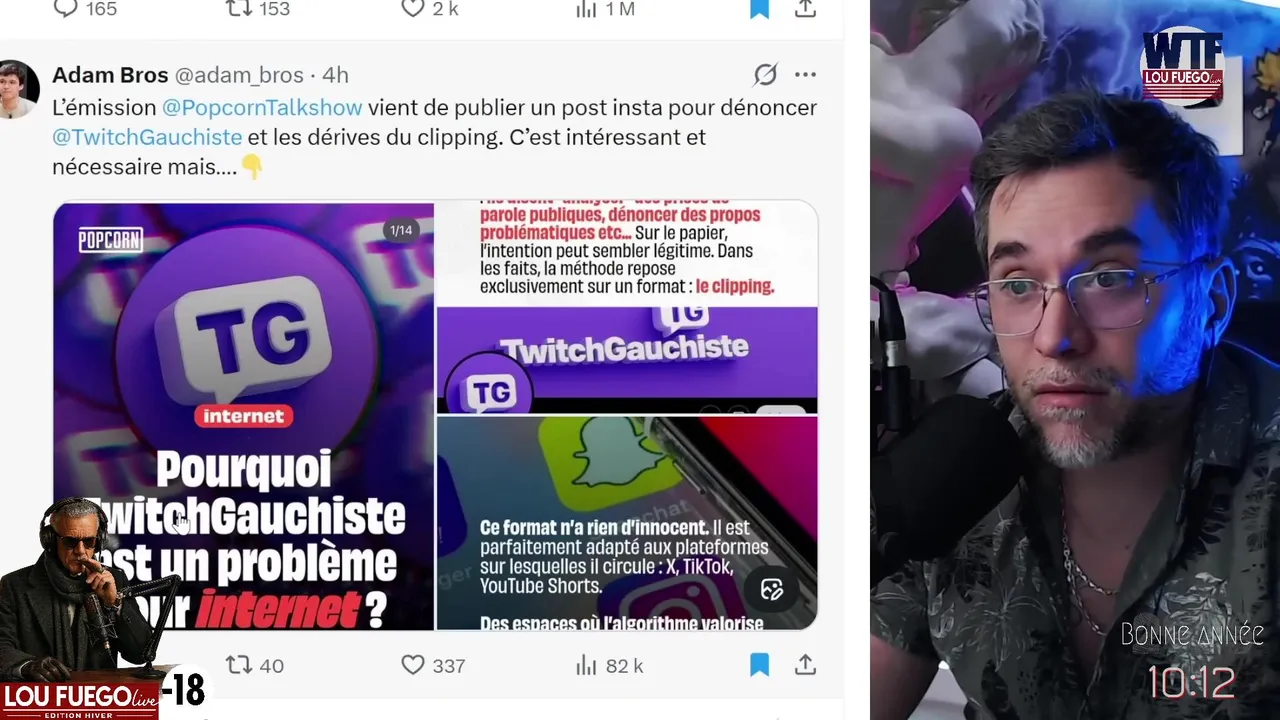Share the top tweet with 1 M views
The width and height of the screenshot is (1280, 720).
pyautogui.click(x=805, y=9)
